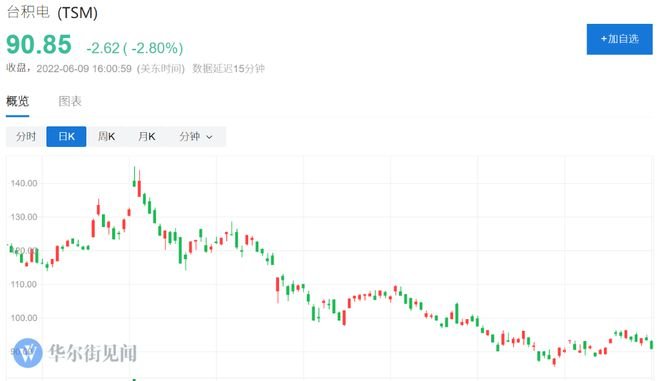Viewport: 660px width, 381px height.
Task: Select the 分时 intraday chart option
Action: tap(26, 136)
